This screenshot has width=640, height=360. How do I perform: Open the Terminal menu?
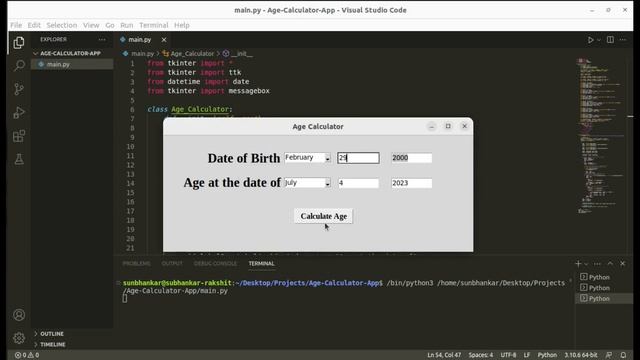point(153,25)
